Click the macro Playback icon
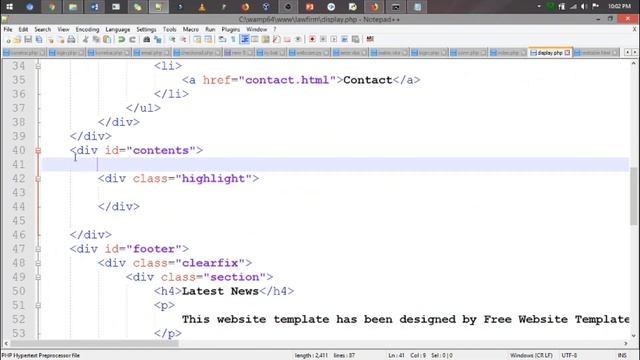 pyautogui.click(x=333, y=40)
